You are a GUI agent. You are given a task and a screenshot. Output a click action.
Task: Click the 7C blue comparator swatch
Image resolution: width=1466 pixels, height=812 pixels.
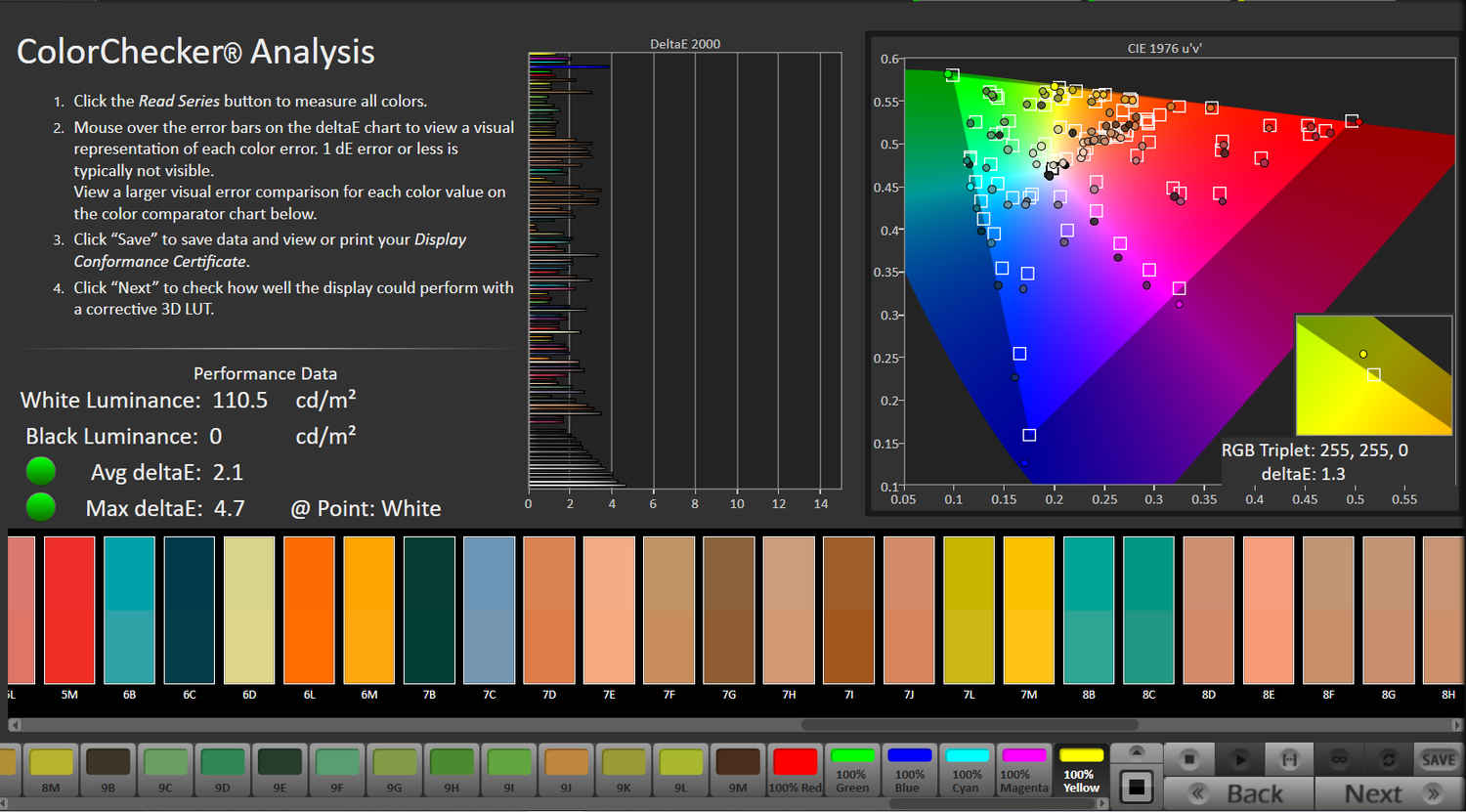point(489,610)
